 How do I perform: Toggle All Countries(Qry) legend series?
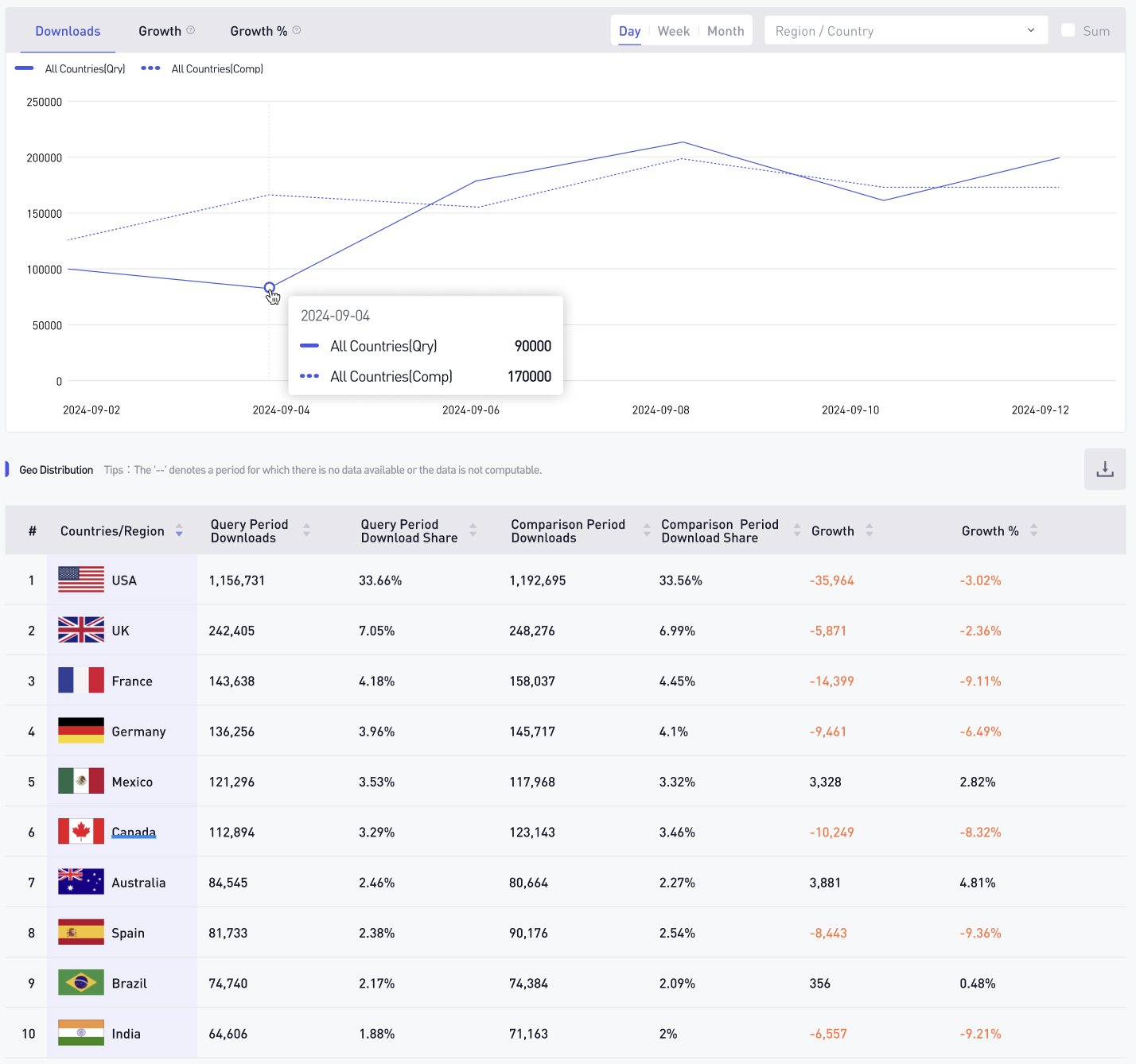70,69
